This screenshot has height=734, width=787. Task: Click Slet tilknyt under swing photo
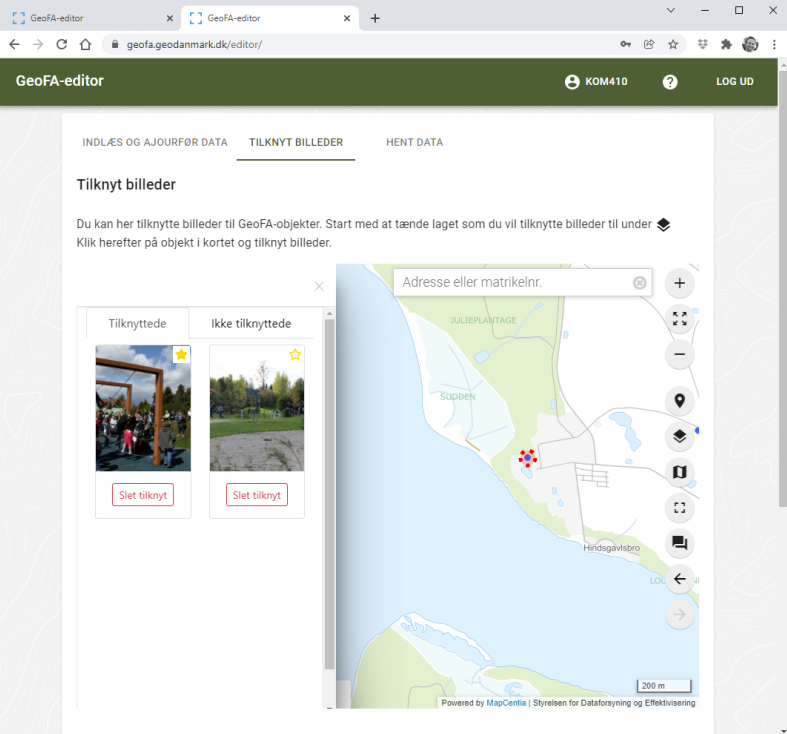[143, 495]
